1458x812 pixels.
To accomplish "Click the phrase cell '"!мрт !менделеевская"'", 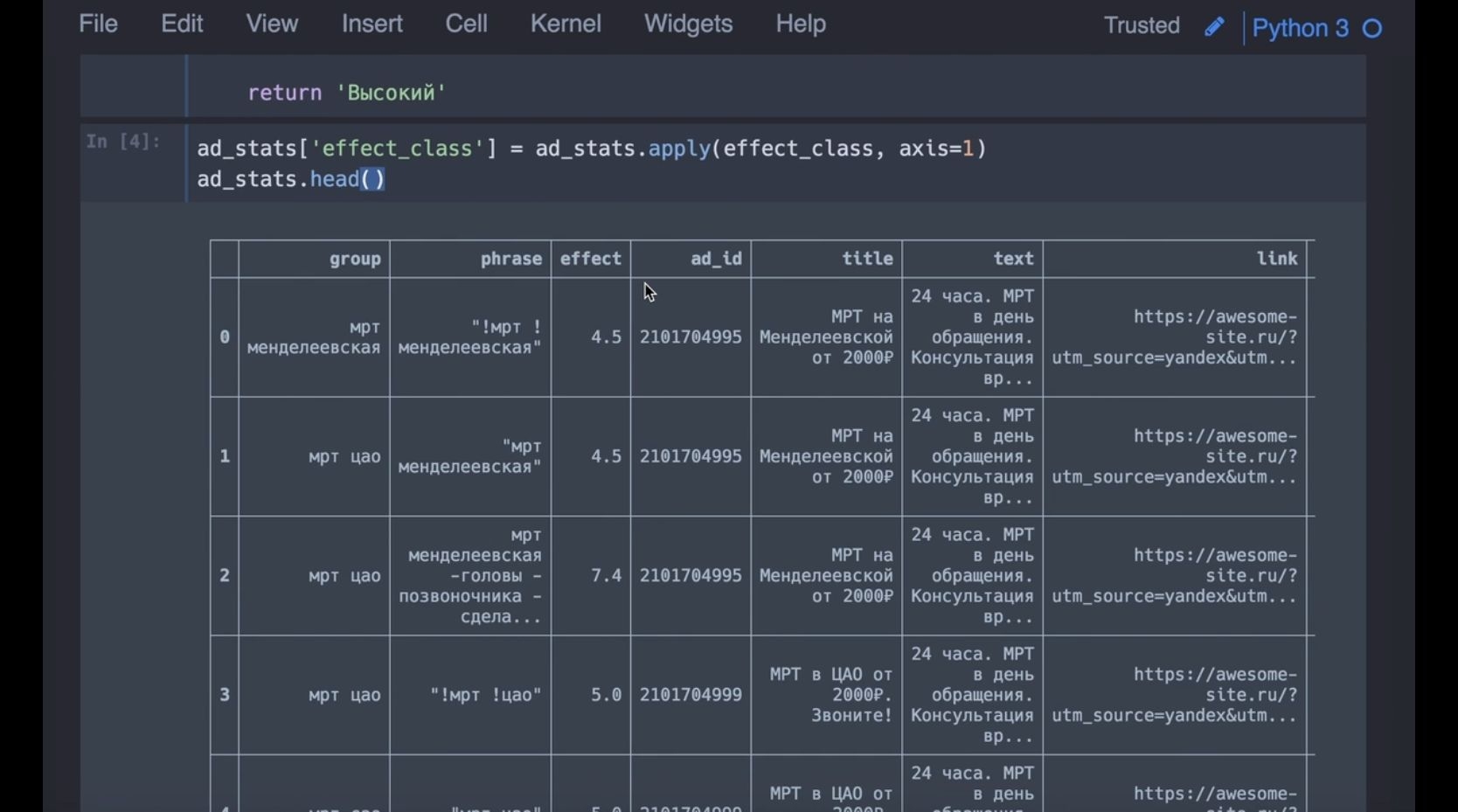I will pyautogui.click(x=470, y=337).
